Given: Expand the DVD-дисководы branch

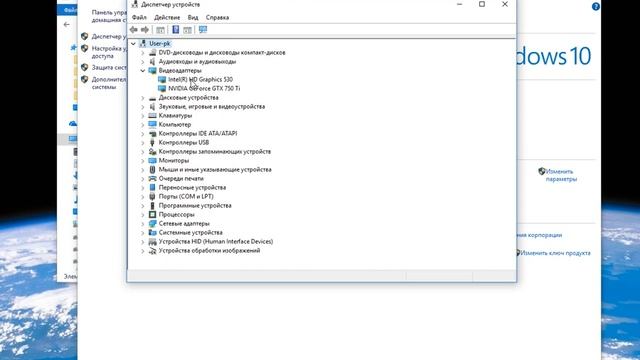Looking at the screenshot, I should tap(143, 53).
